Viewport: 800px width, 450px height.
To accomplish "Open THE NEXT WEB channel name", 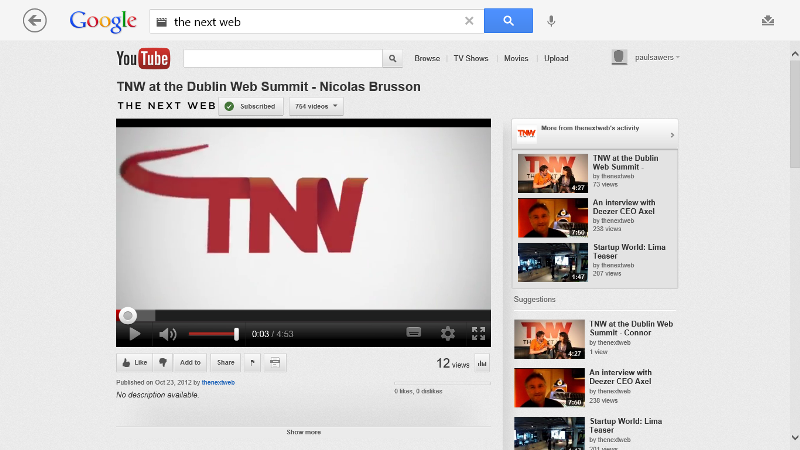I will click(x=167, y=106).
